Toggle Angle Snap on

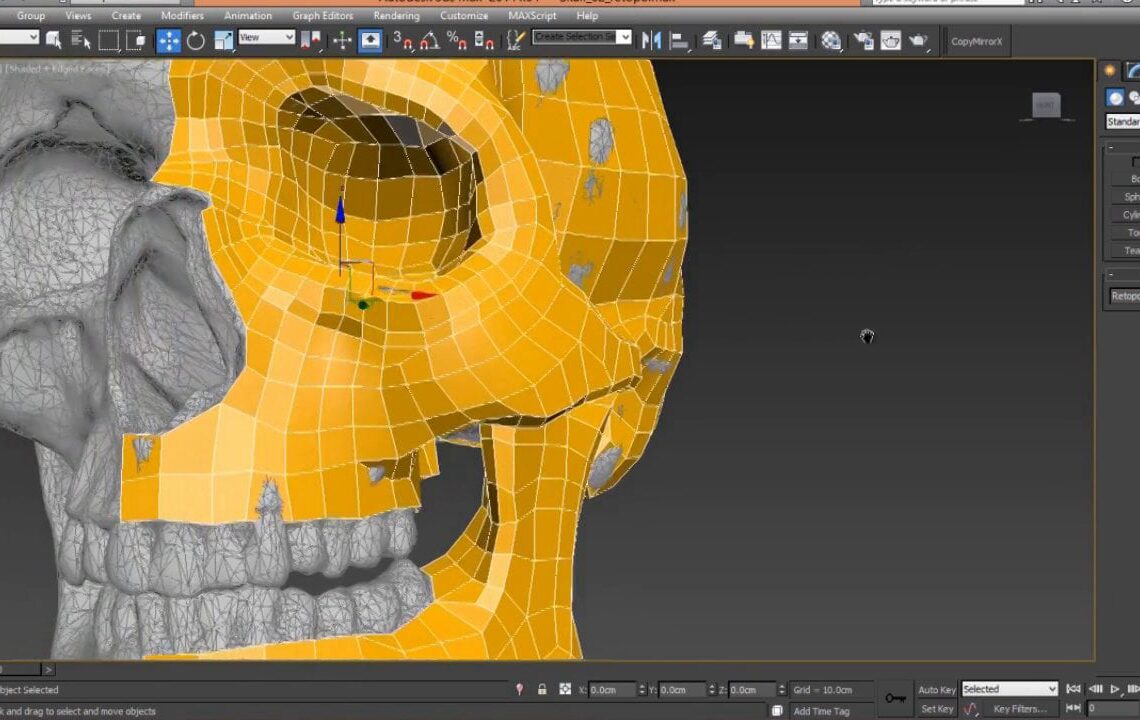pyautogui.click(x=429, y=41)
